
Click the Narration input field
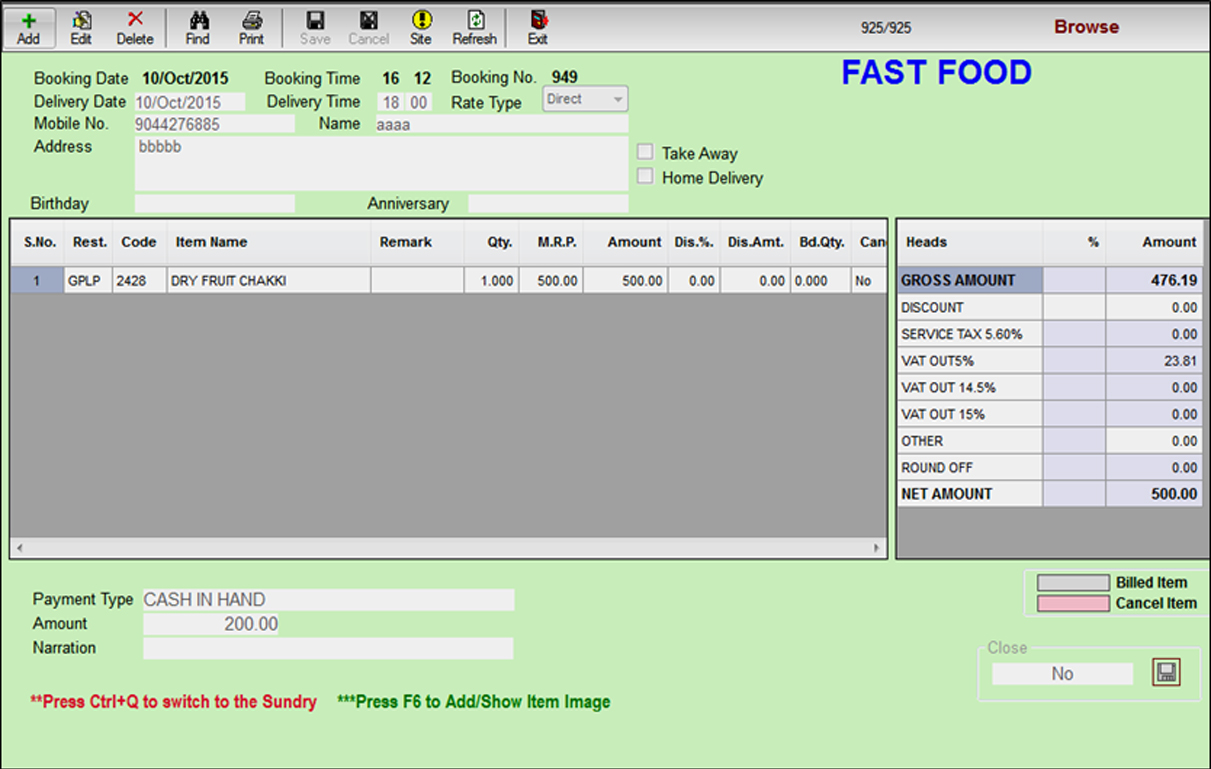(x=328, y=649)
